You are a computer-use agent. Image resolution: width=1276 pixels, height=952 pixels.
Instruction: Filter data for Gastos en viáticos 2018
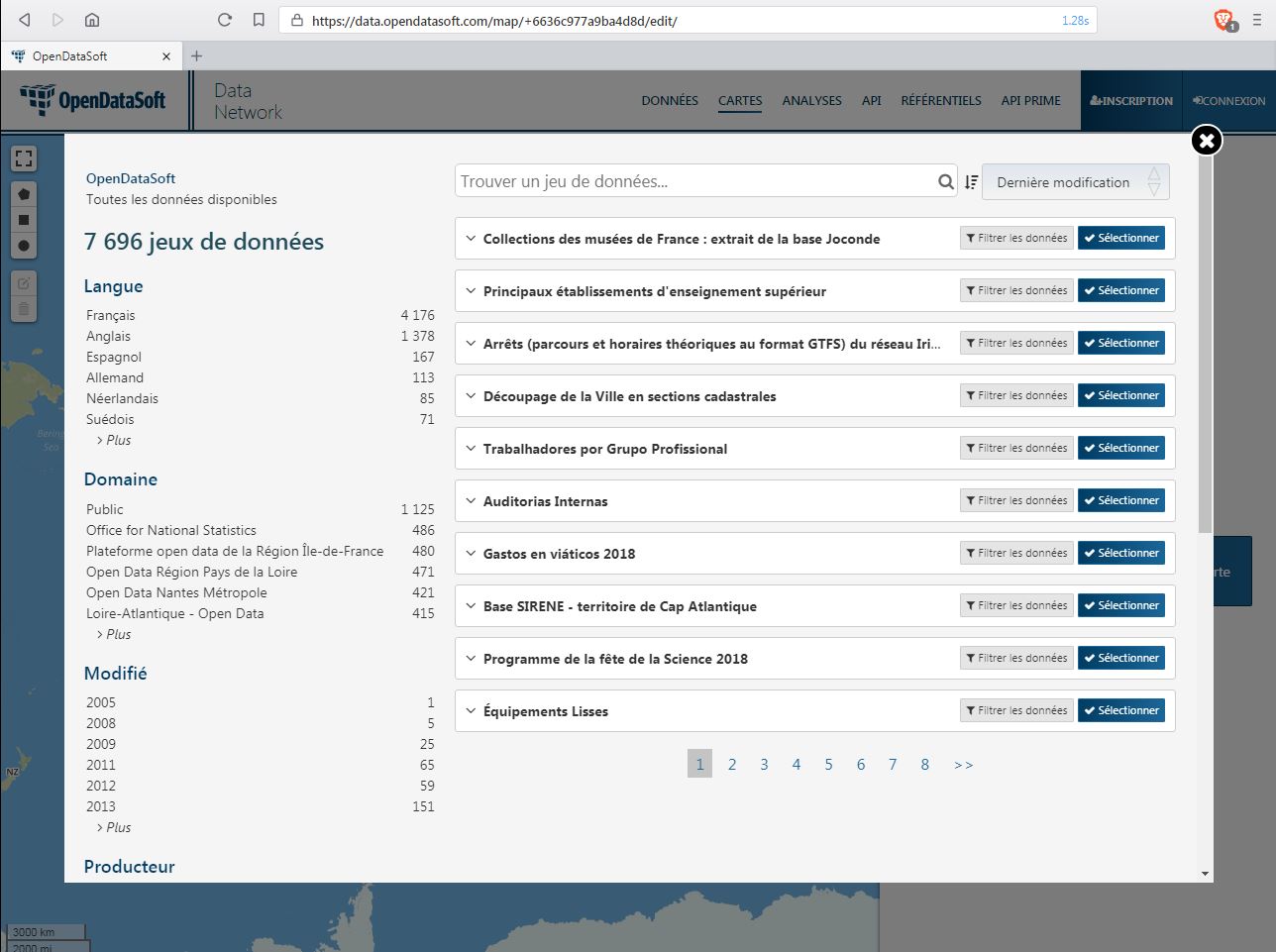[1016, 553]
